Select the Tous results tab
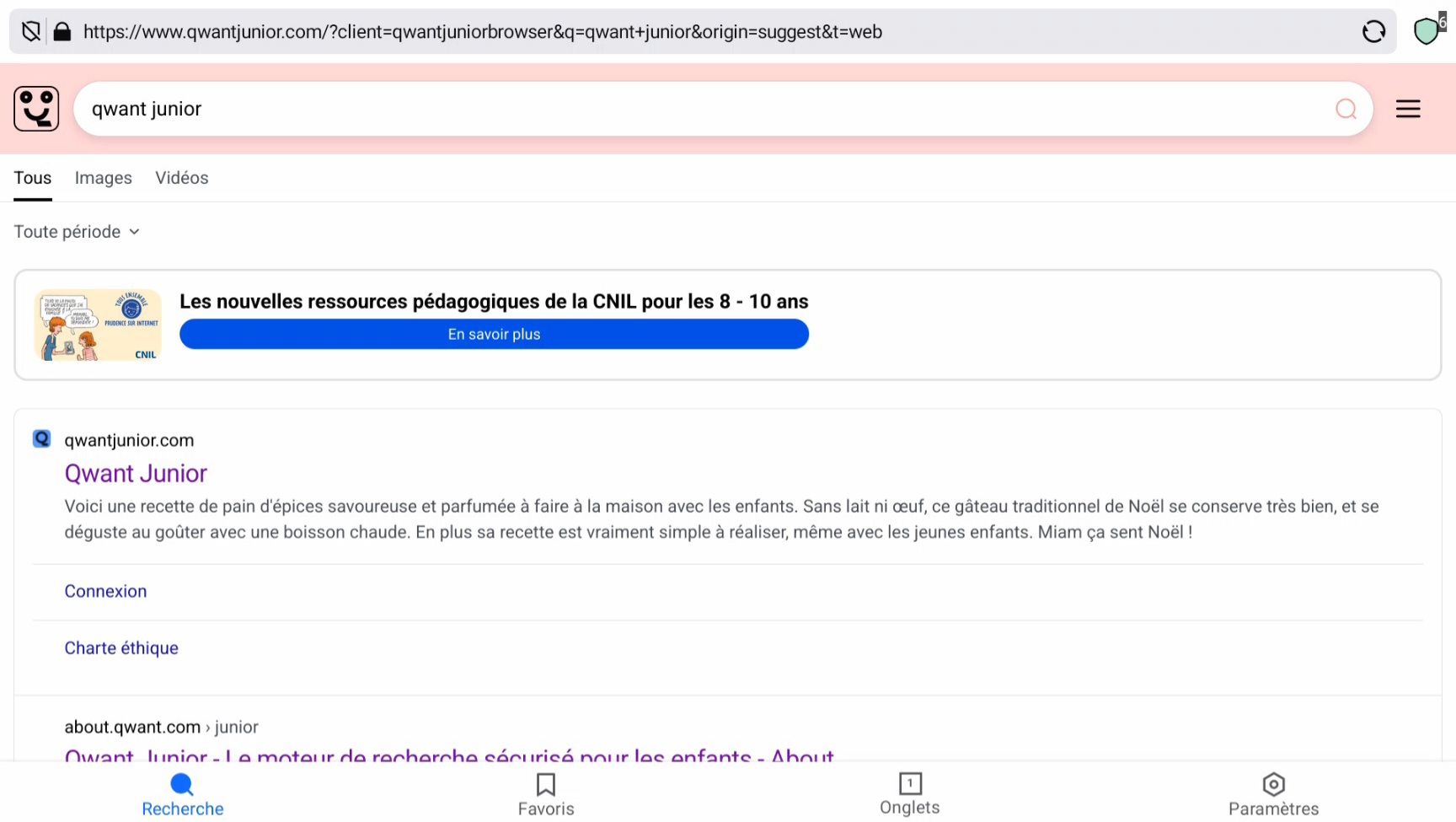 click(x=33, y=178)
